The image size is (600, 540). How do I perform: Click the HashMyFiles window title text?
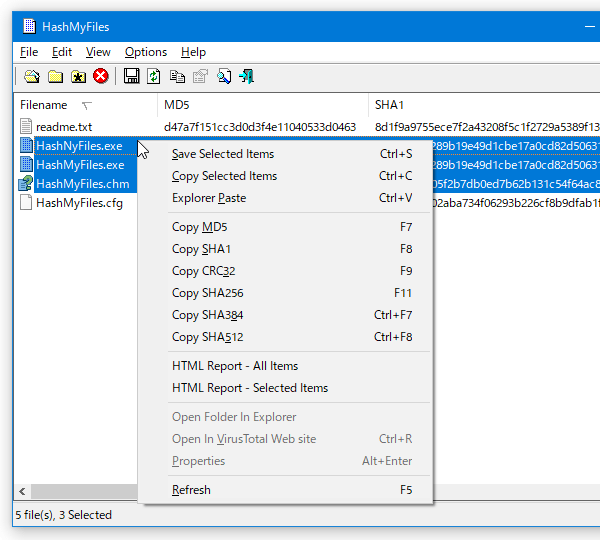point(76,27)
